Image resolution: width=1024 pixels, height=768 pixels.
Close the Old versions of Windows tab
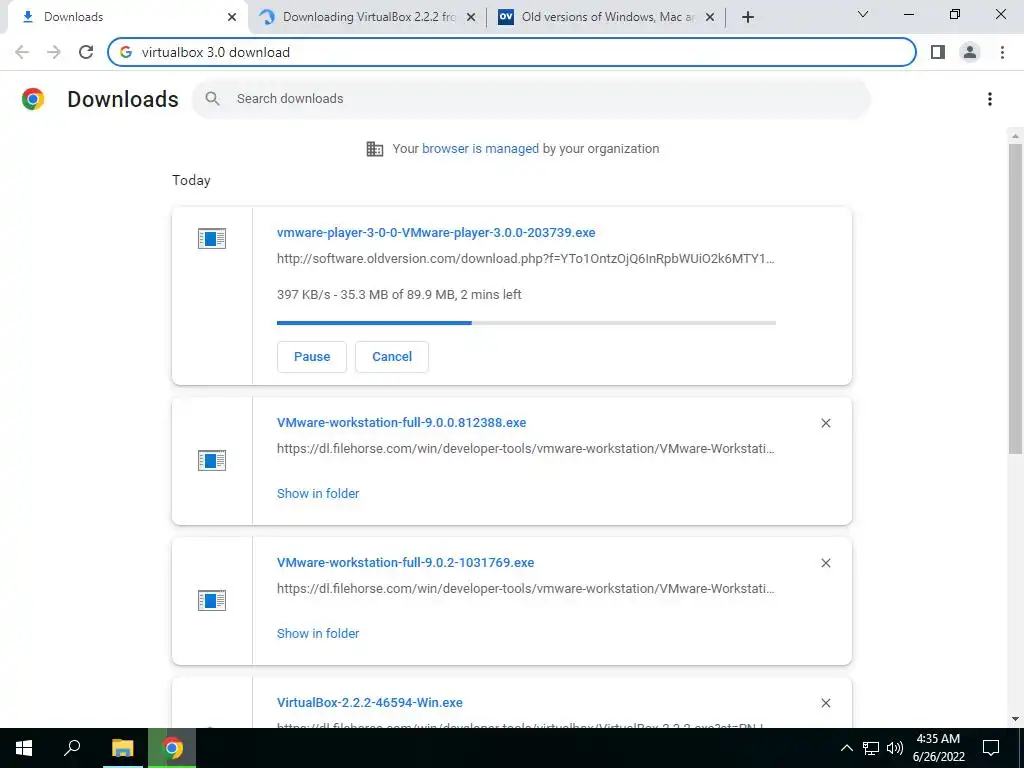click(710, 17)
